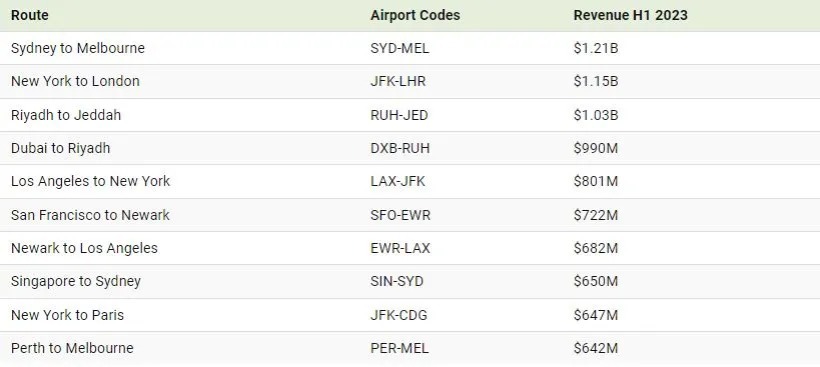Click the Revenue H1 2023 column header

630,15
